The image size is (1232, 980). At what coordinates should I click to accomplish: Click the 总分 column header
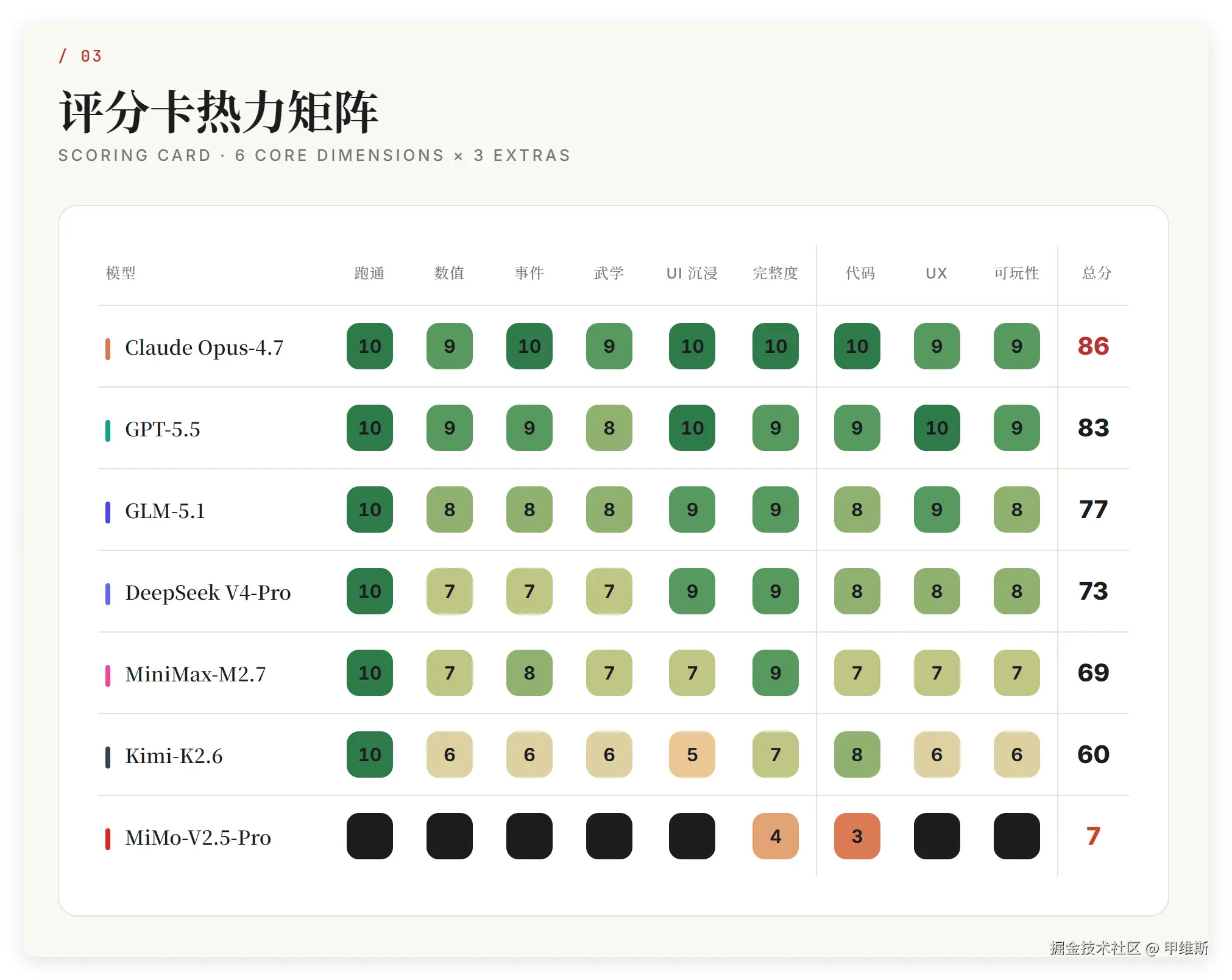pos(1096,273)
